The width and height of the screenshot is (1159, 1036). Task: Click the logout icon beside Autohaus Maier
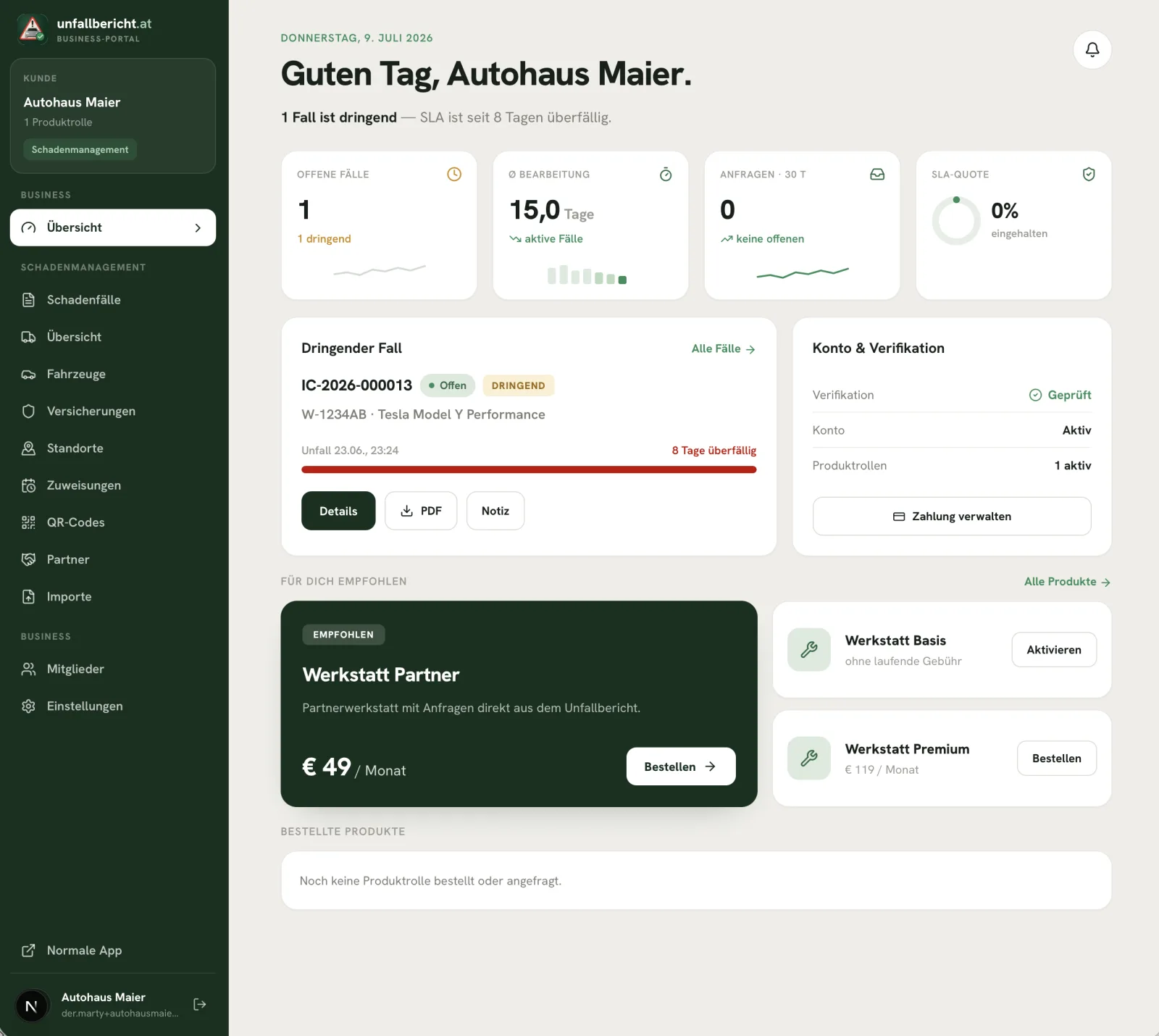pyautogui.click(x=200, y=1004)
